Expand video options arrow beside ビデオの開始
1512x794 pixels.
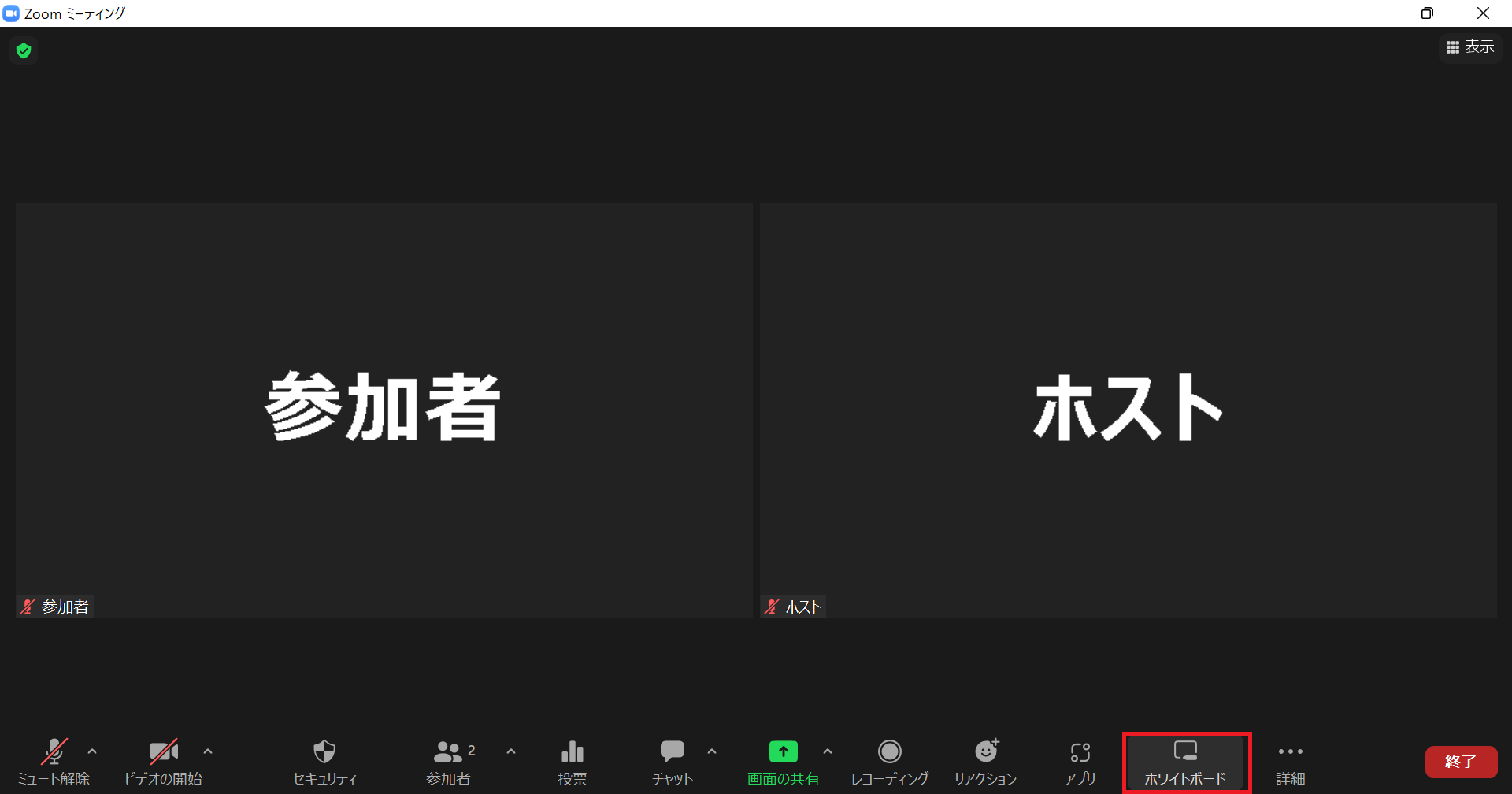208,751
